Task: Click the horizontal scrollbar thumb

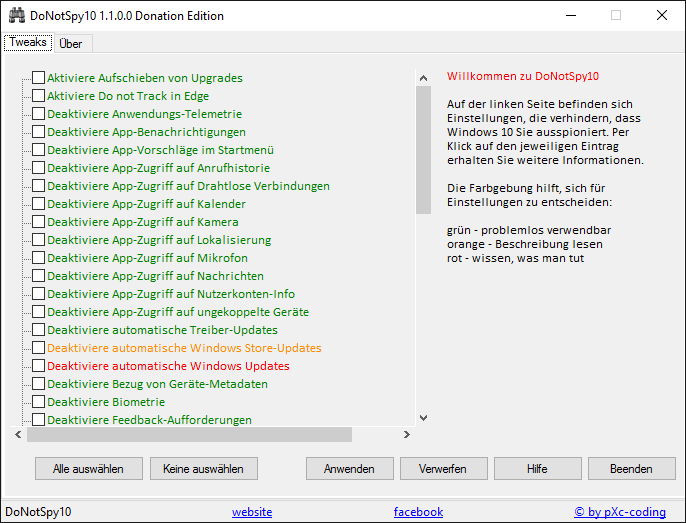Action: (189, 434)
